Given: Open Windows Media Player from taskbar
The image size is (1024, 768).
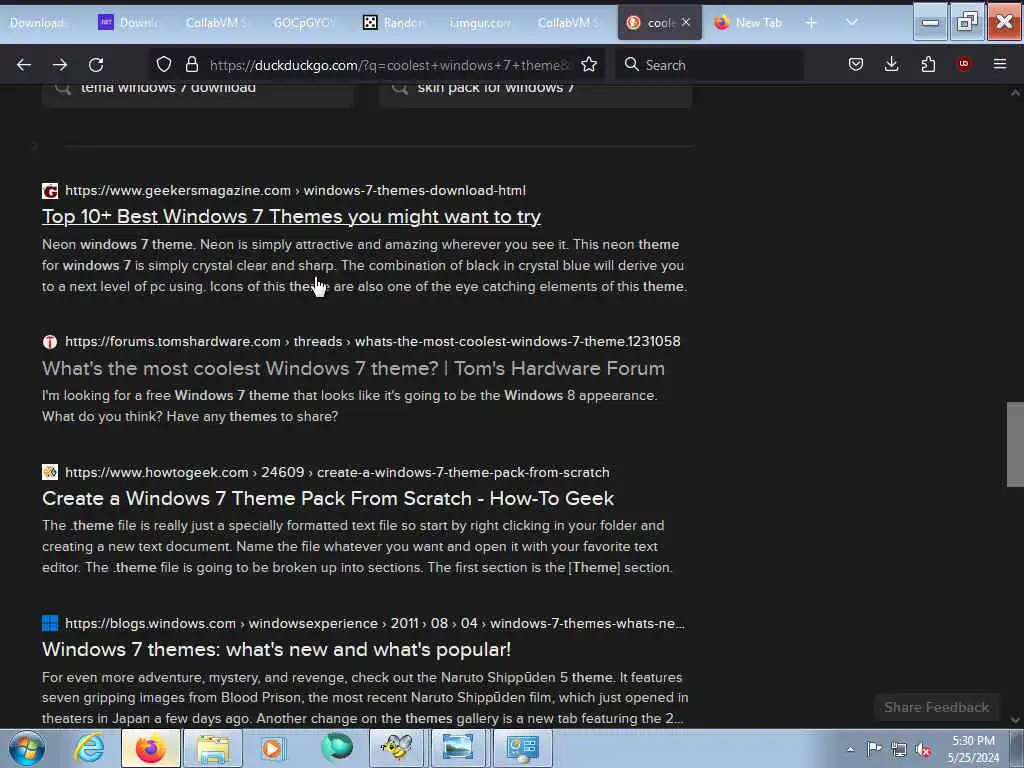Looking at the screenshot, I should (273, 748).
